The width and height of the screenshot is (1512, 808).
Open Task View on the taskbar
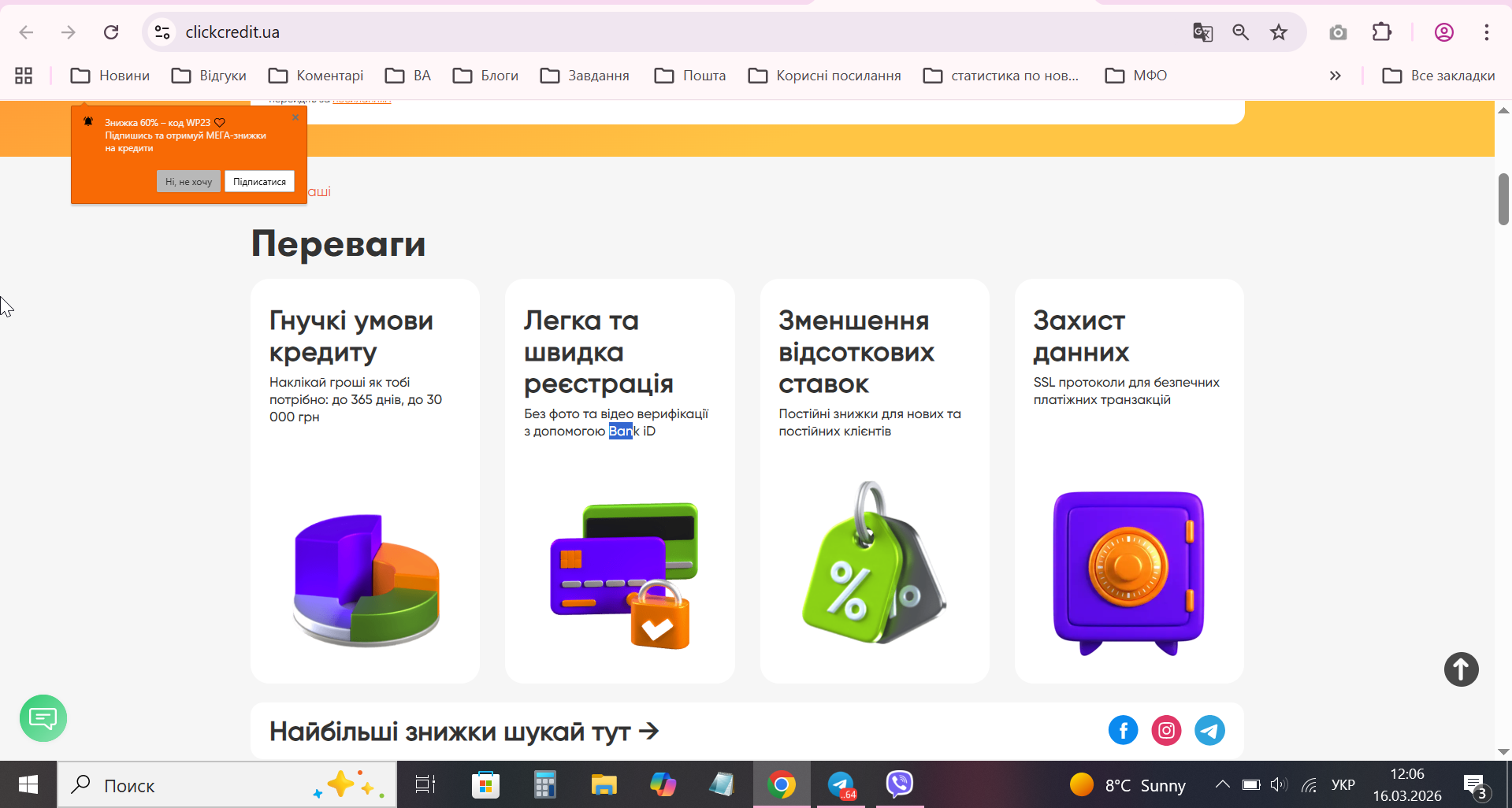click(425, 784)
